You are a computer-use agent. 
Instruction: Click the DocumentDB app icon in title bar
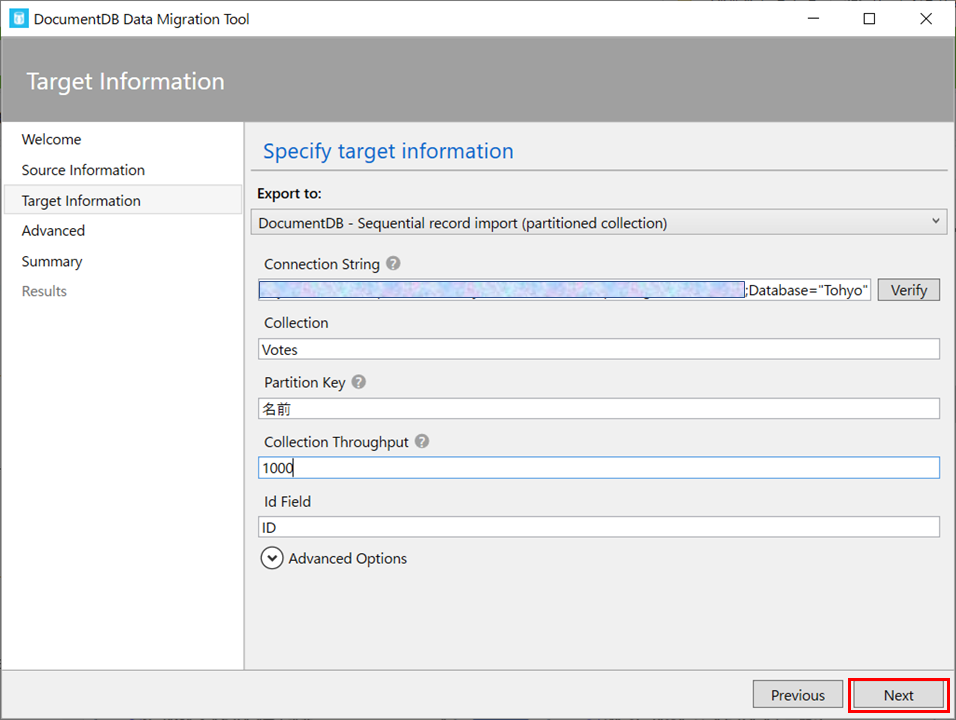tap(18, 18)
